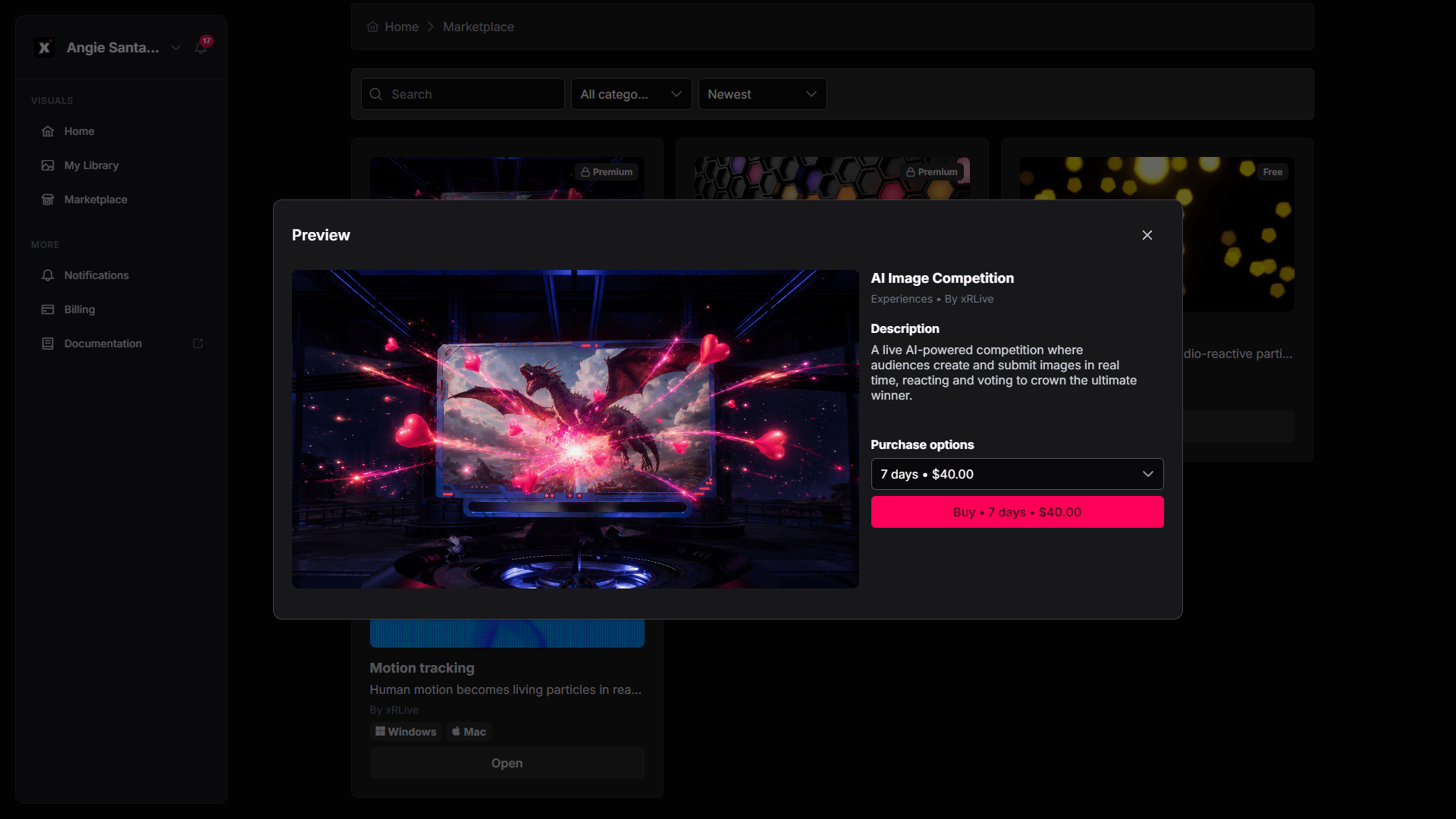This screenshot has width=1456, height=819.
Task: Buy the 7 days plan for $40.00
Action: point(1017,512)
